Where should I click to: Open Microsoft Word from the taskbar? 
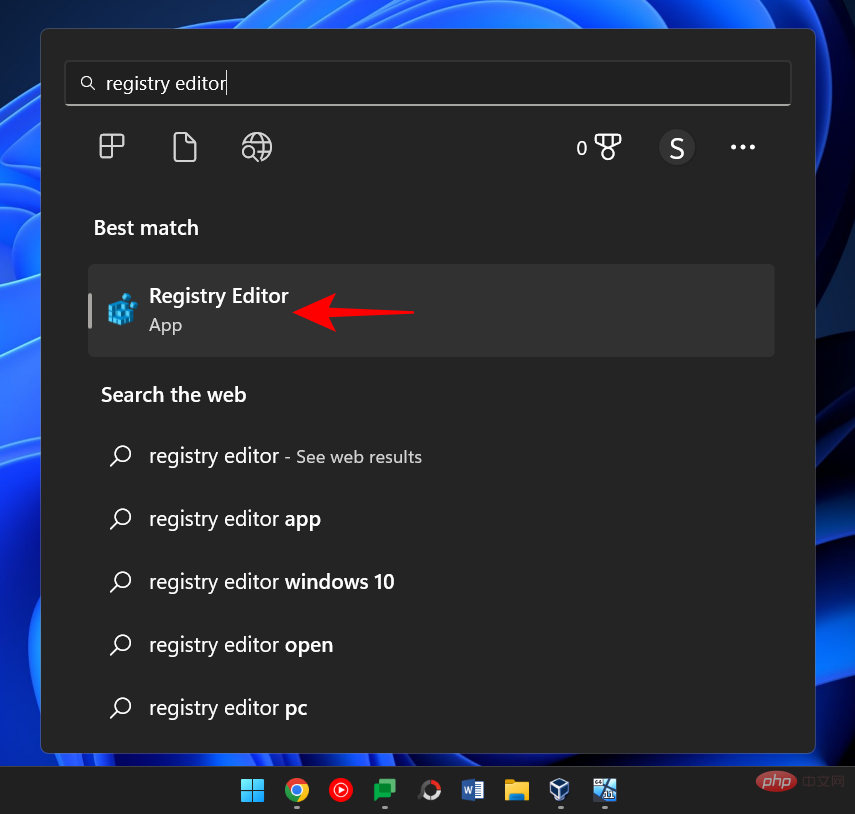tap(473, 790)
